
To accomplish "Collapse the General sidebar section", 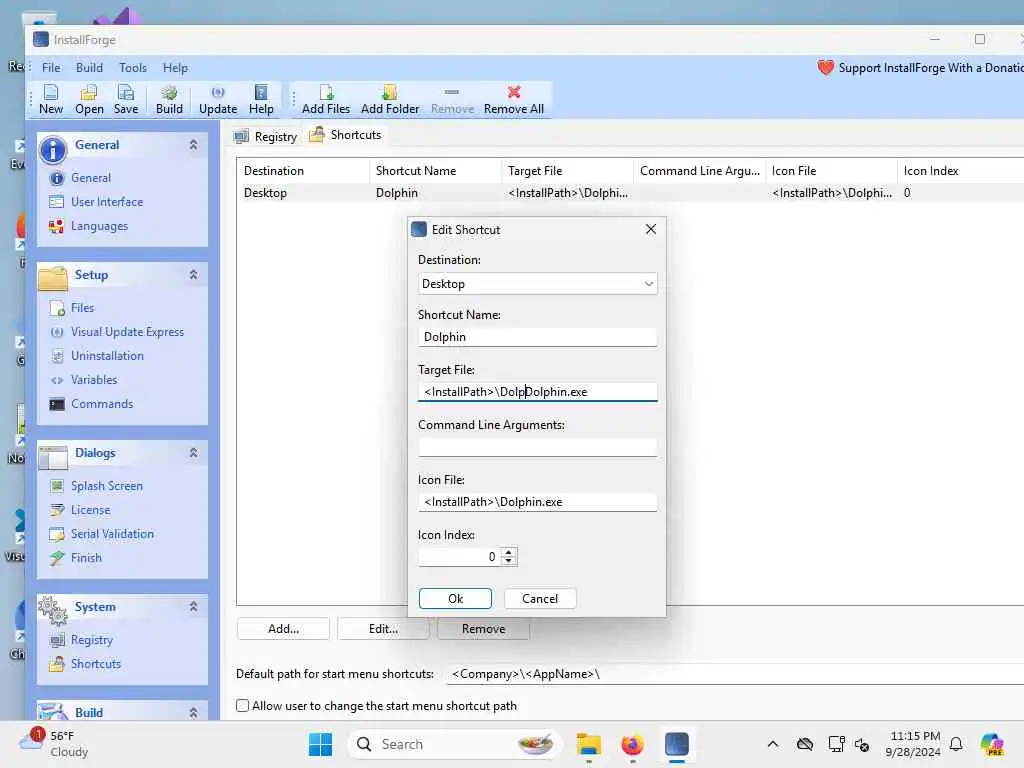I will (x=193, y=145).
